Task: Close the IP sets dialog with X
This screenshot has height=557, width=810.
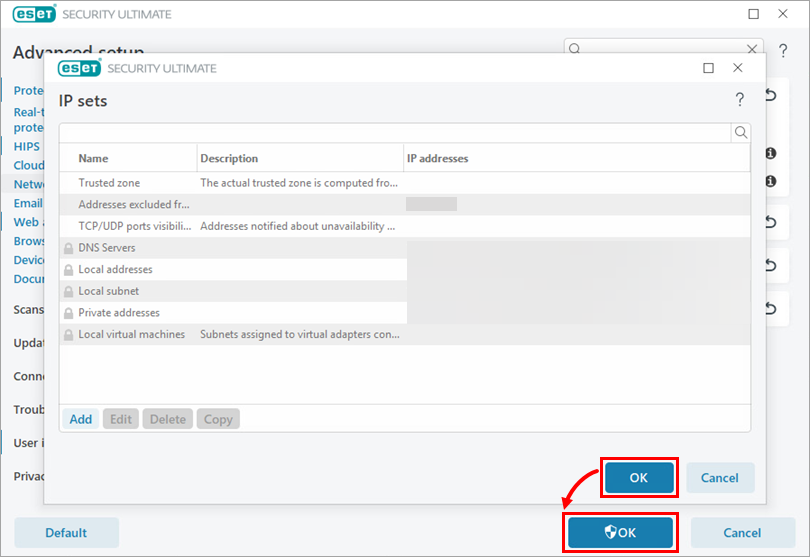Action: pos(738,68)
